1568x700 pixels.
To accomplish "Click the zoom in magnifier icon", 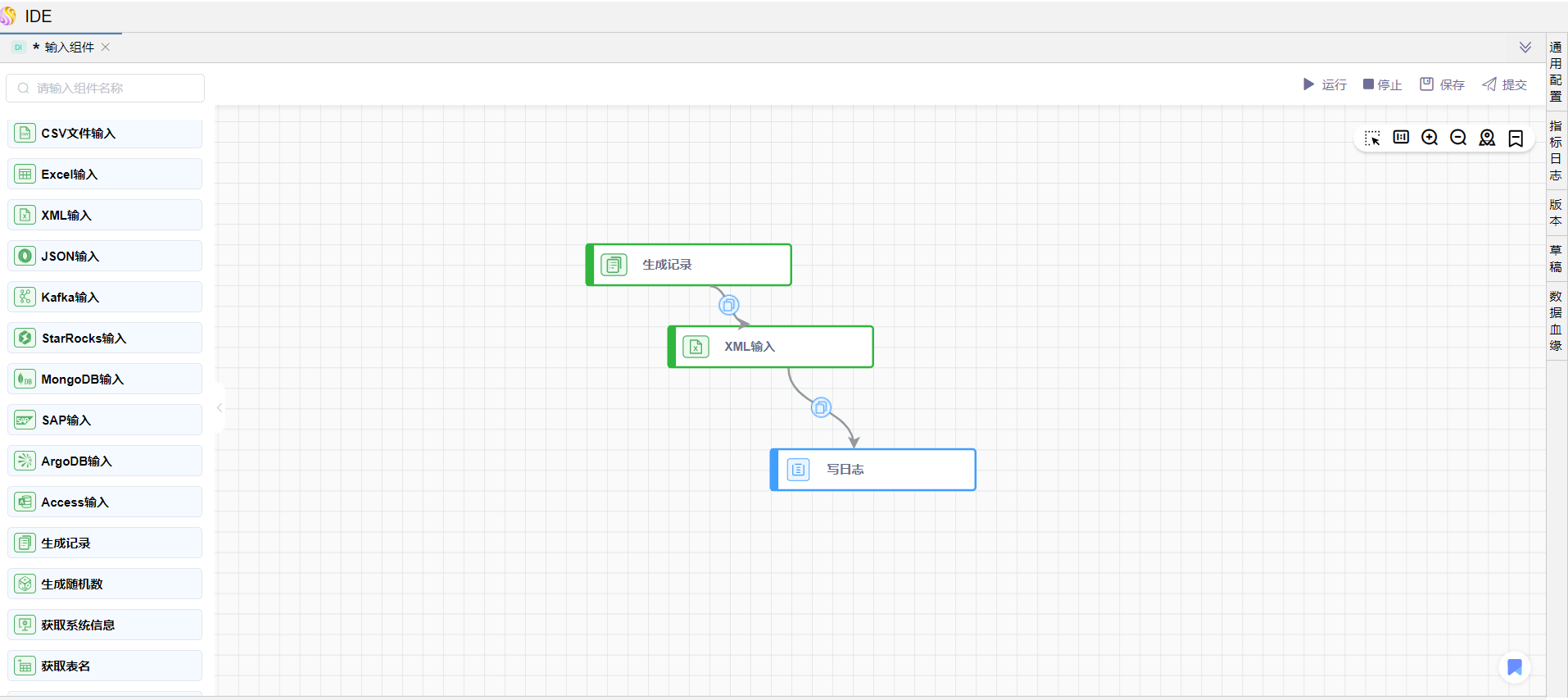I will (x=1430, y=138).
